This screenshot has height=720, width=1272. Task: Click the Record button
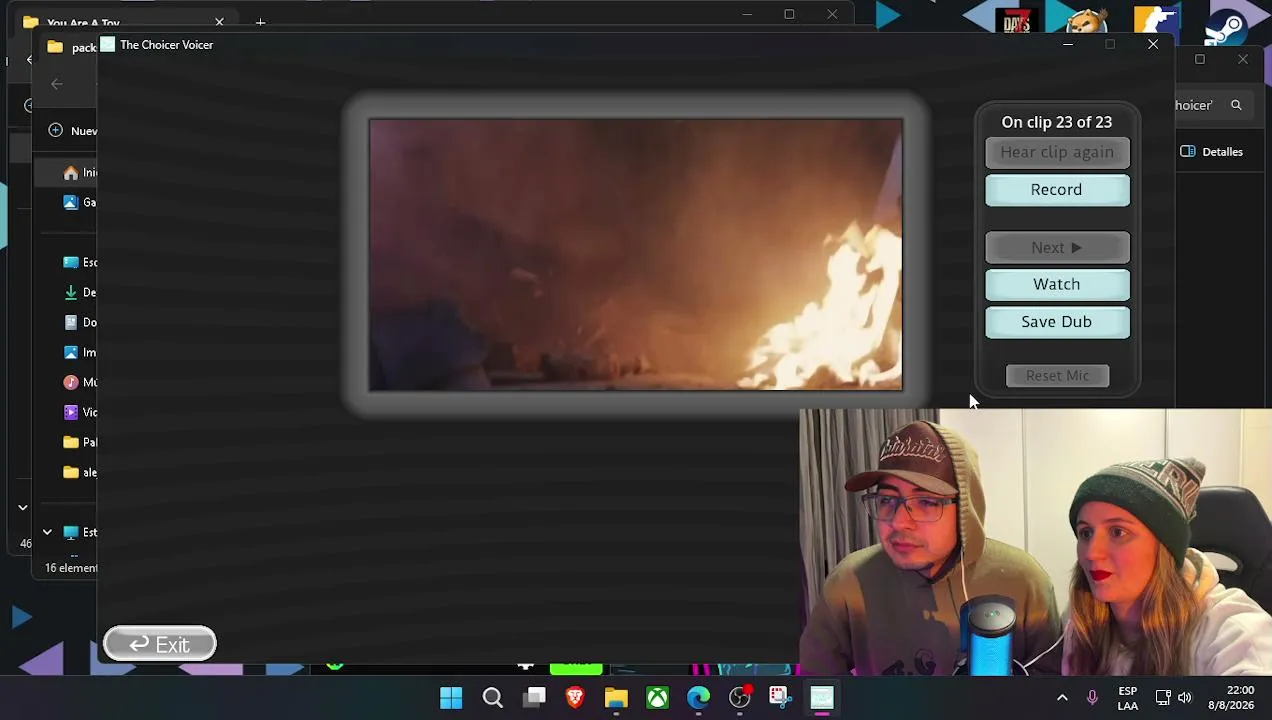1057,189
